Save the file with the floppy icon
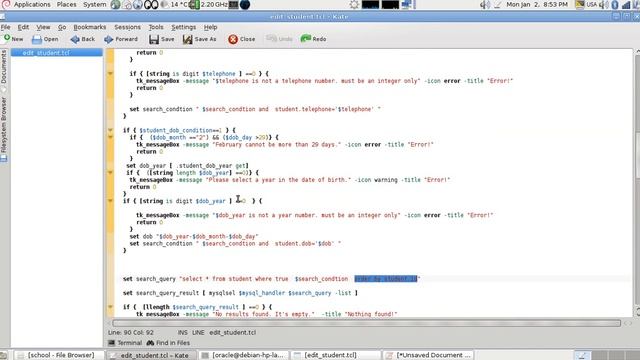 pos(162,39)
